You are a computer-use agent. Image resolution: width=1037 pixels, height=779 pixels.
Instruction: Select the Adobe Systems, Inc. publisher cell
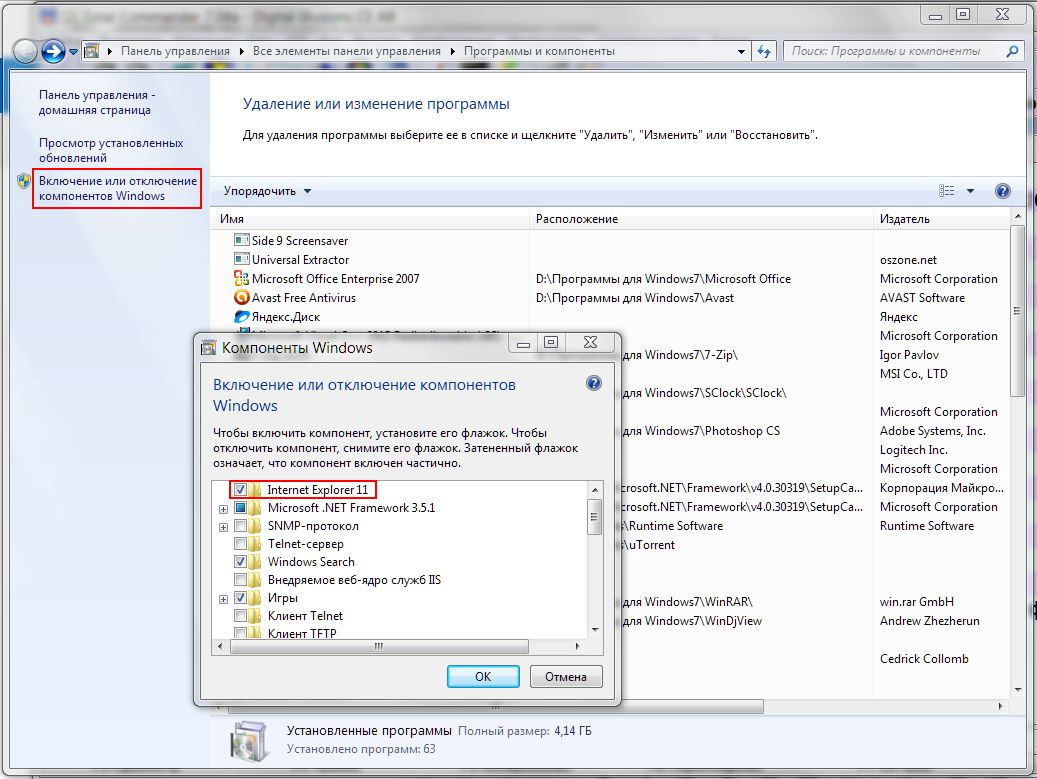tap(933, 430)
